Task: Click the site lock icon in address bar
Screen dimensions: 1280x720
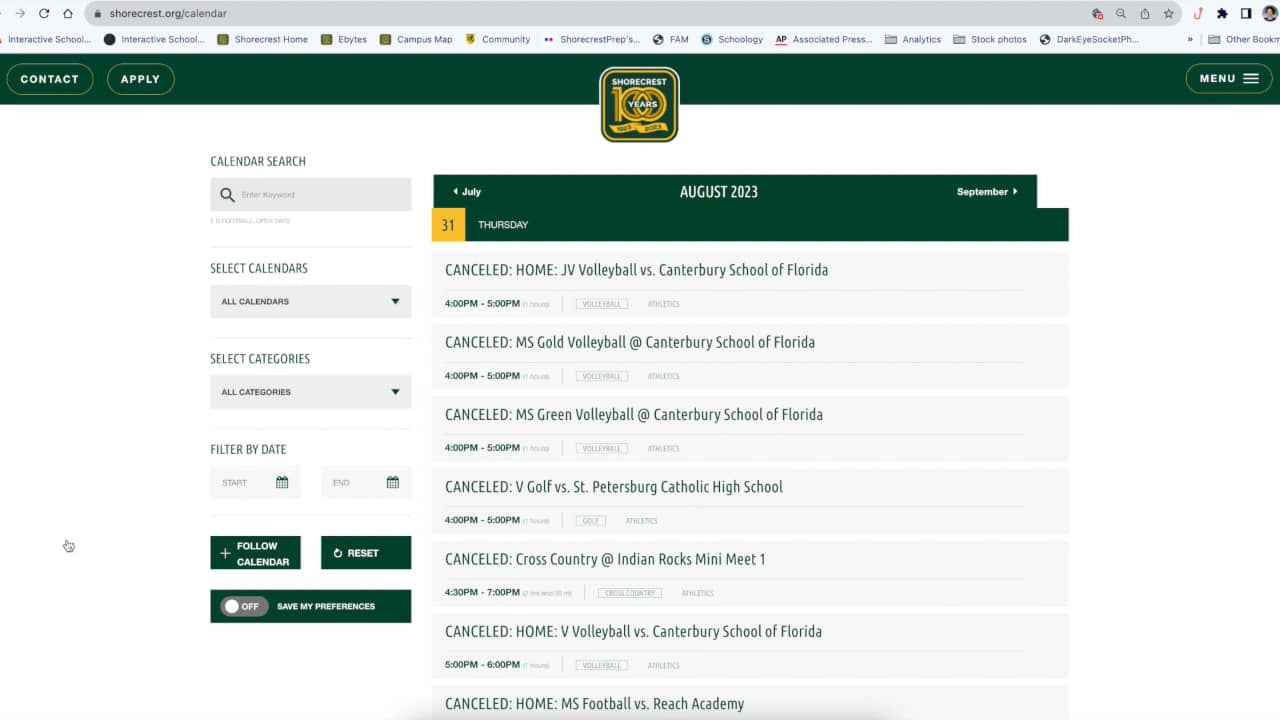Action: pos(97,14)
